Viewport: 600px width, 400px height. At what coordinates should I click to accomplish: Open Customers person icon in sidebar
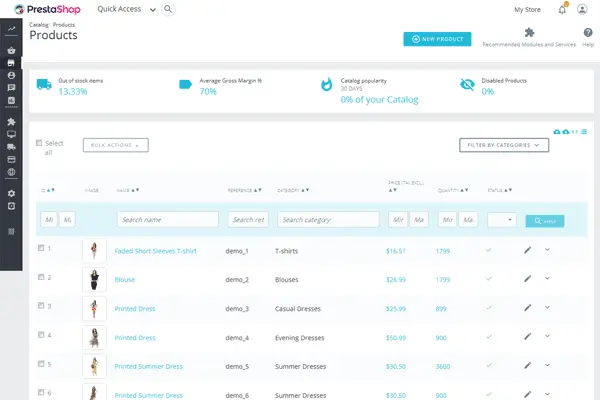pos(11,75)
